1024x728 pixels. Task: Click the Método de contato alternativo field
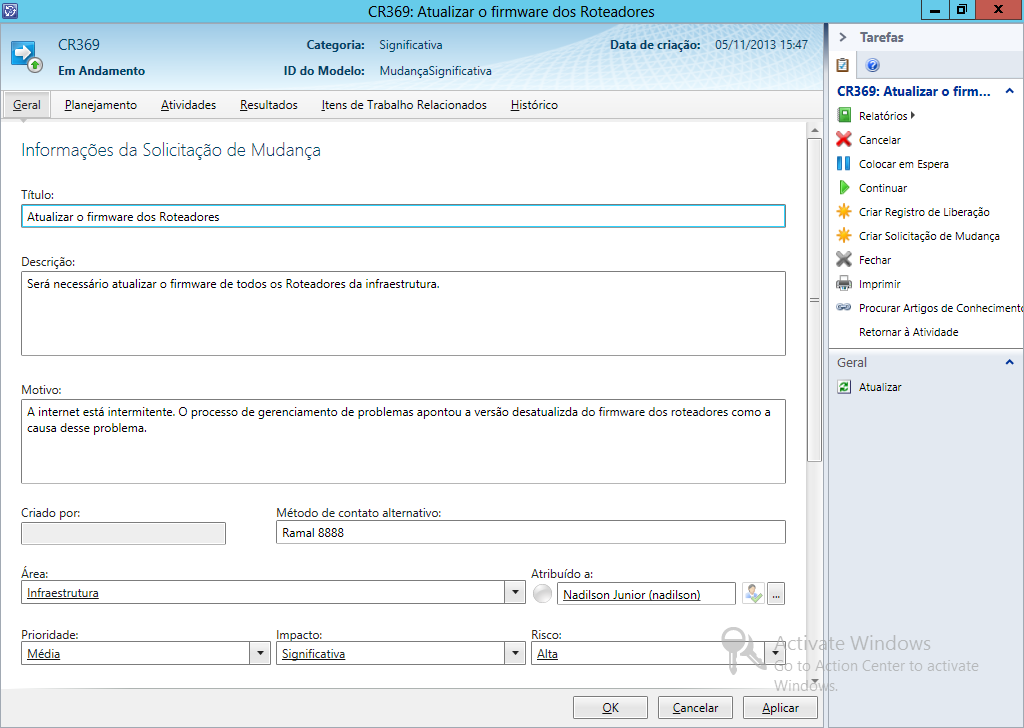(x=530, y=532)
